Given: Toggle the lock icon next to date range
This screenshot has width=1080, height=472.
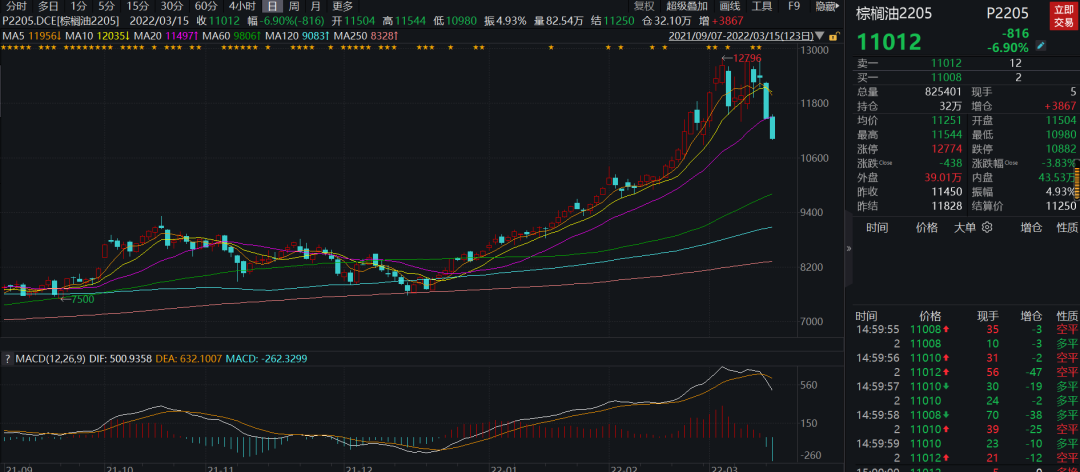Looking at the screenshot, I should [833, 35].
